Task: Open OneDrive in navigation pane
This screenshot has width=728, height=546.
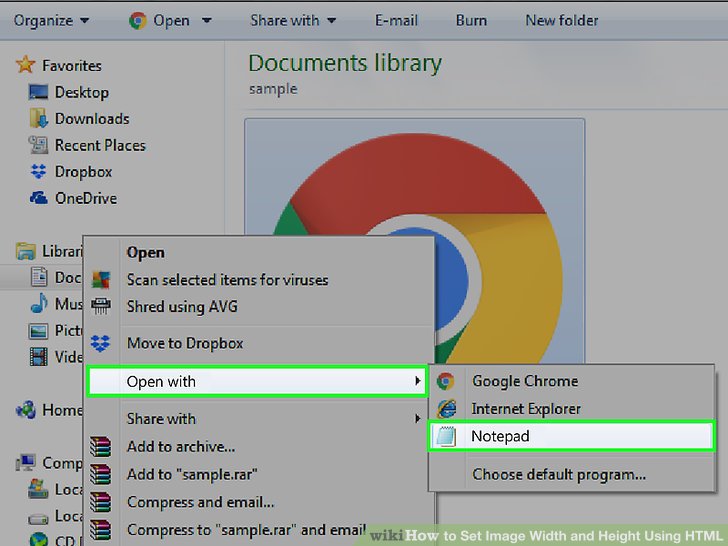Action: 86,198
